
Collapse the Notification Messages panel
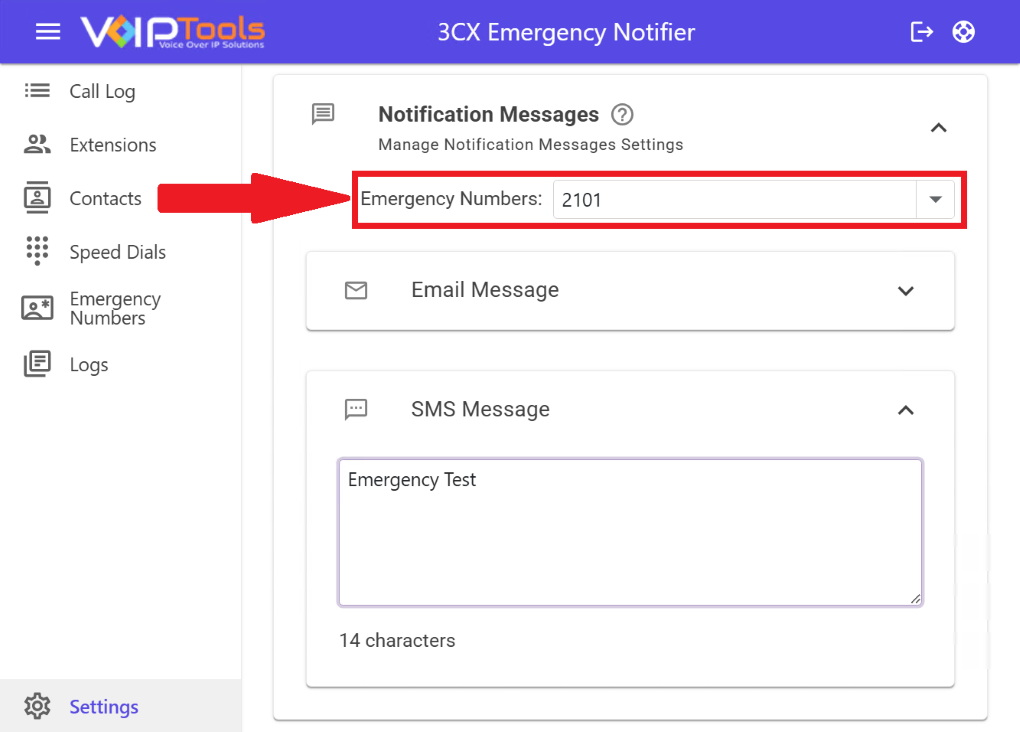(938, 127)
